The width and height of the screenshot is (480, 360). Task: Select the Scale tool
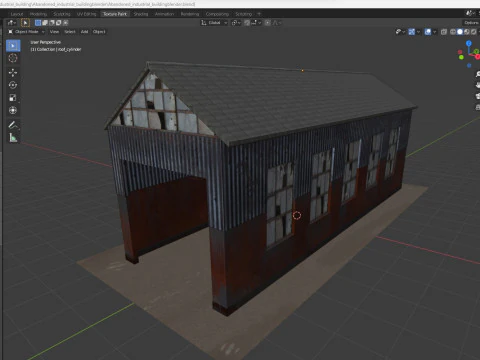click(x=13, y=98)
